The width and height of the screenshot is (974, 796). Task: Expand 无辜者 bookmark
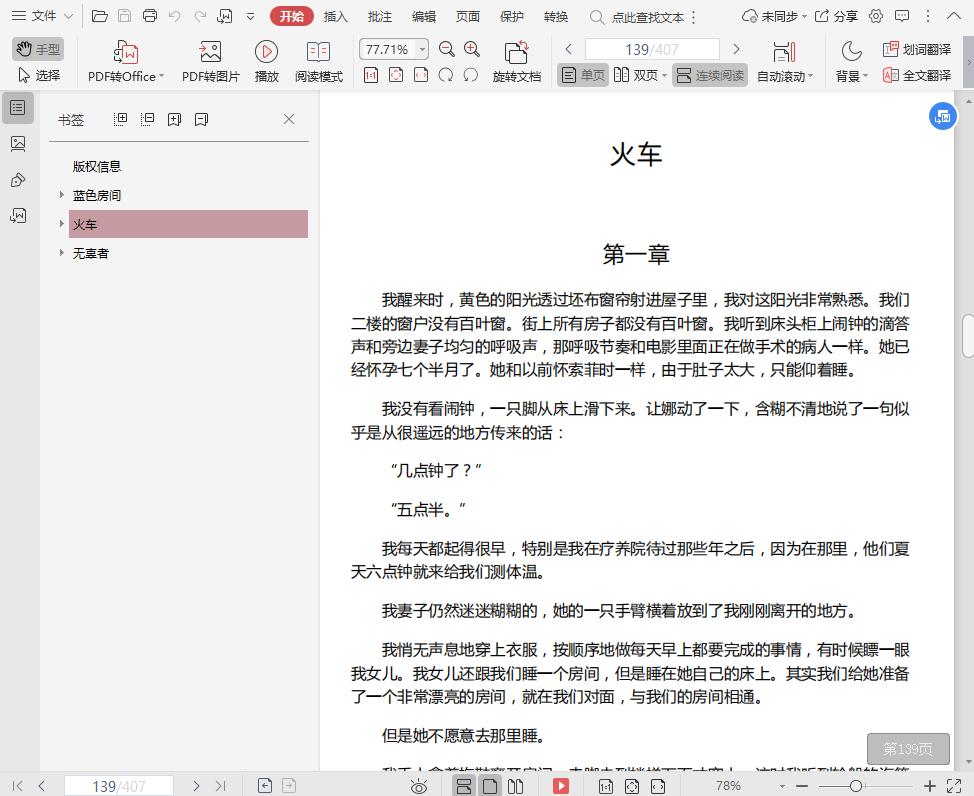[x=61, y=252]
